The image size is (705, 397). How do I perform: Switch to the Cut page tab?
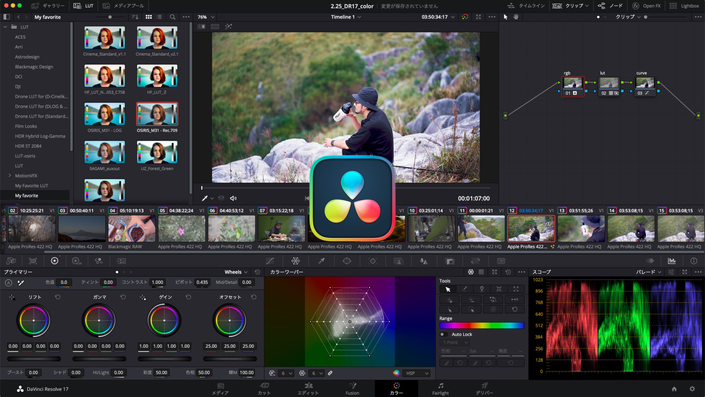coord(264,389)
